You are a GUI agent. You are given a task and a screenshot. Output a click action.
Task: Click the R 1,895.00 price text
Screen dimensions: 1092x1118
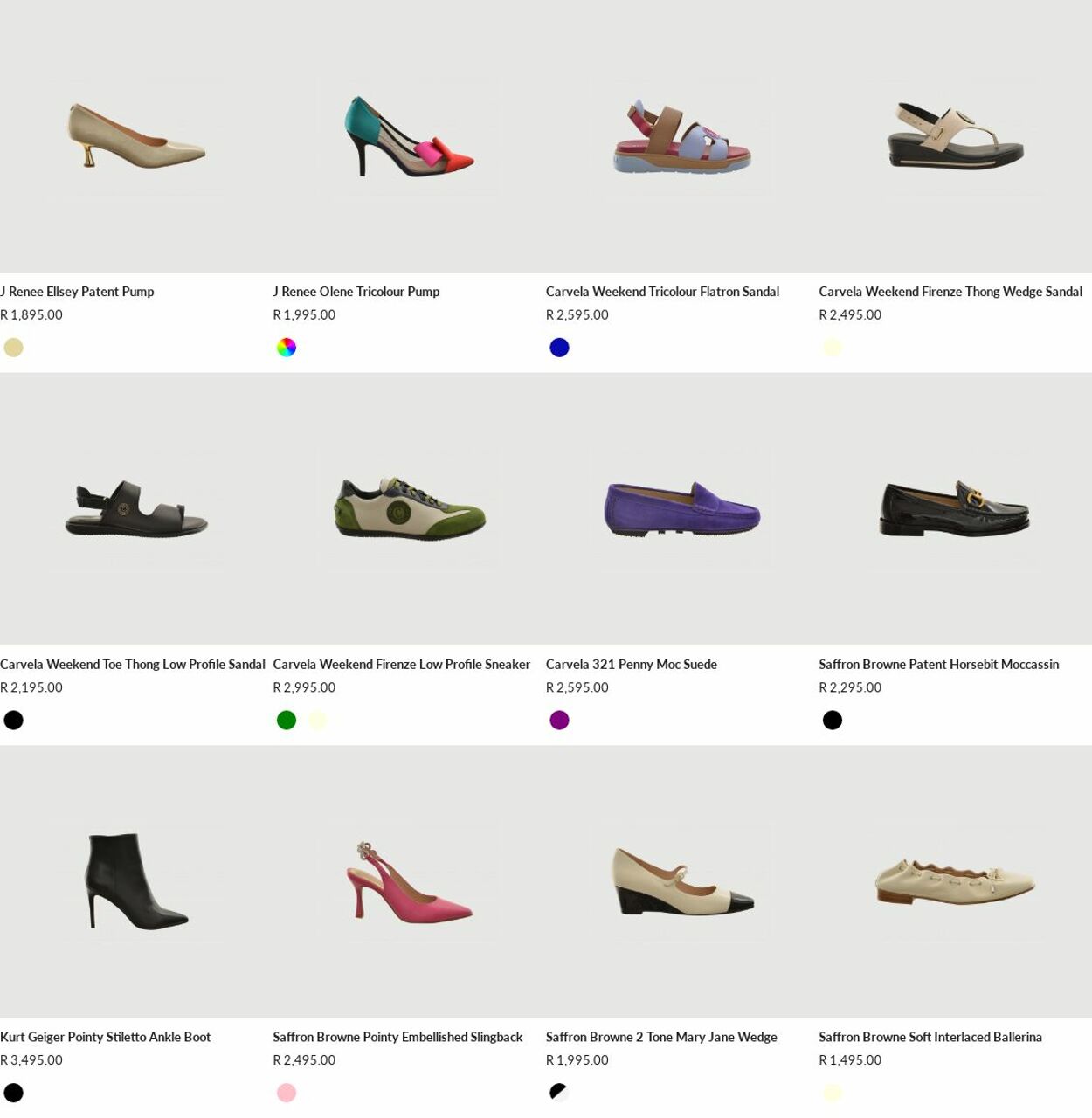click(x=31, y=315)
